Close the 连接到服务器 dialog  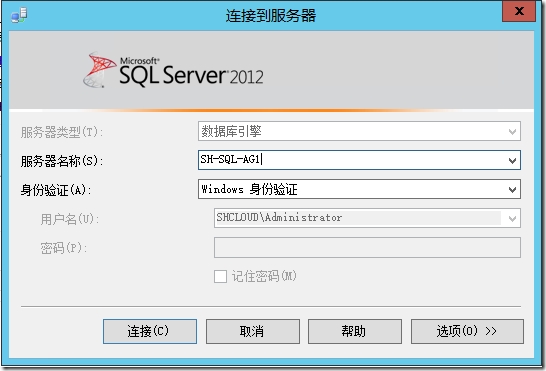pos(519,11)
